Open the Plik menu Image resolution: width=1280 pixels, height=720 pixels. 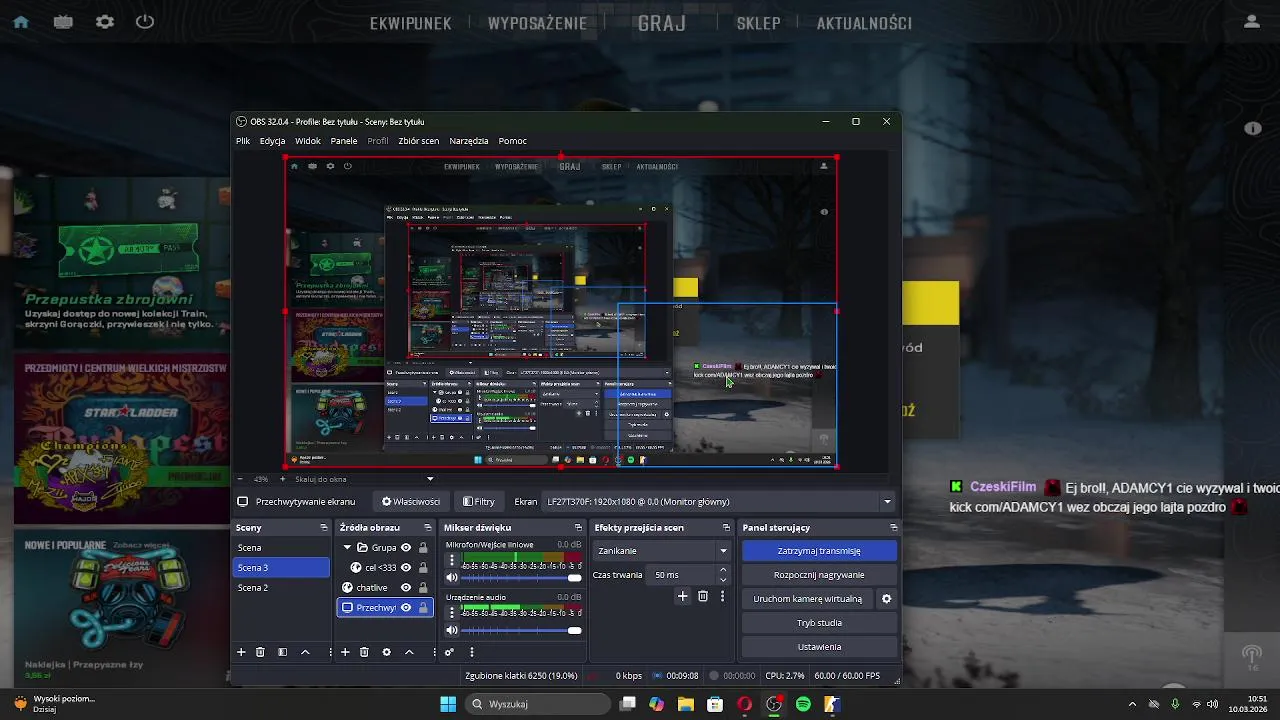(x=243, y=141)
